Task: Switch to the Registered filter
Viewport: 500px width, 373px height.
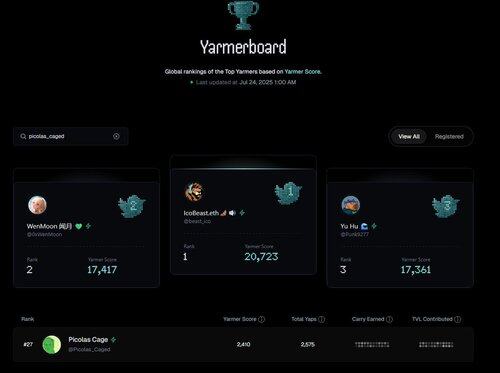Action: [449, 136]
